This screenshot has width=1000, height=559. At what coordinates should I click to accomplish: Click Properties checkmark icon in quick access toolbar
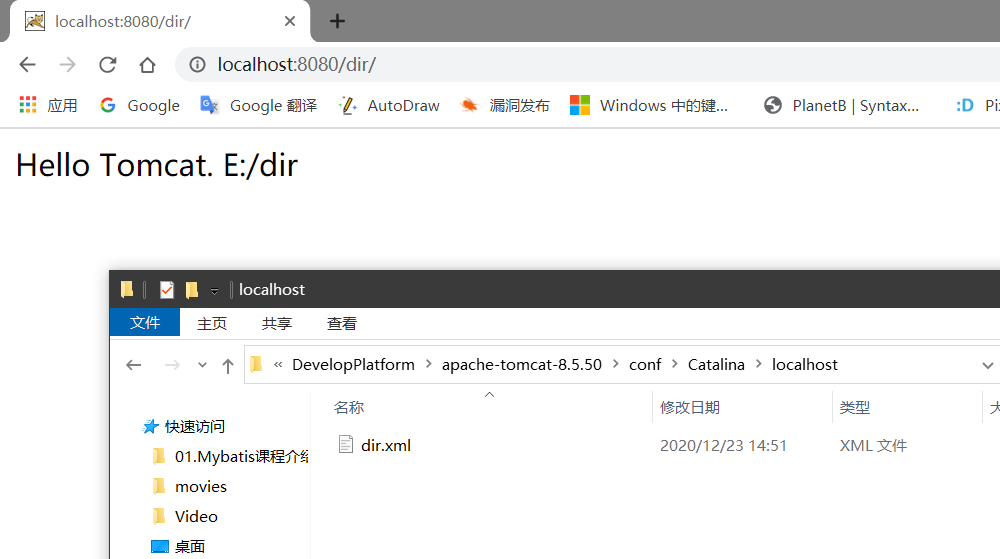point(166,290)
